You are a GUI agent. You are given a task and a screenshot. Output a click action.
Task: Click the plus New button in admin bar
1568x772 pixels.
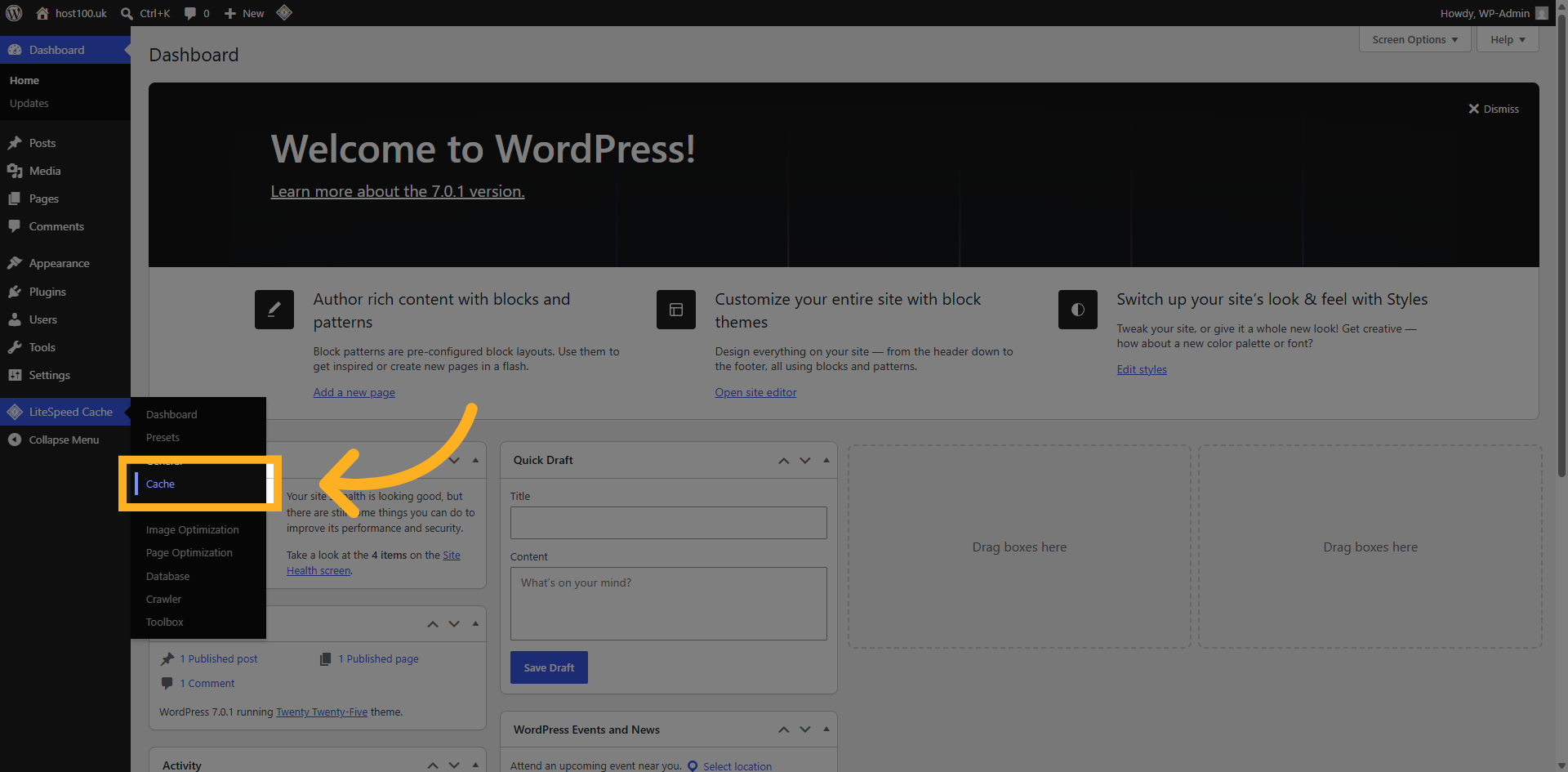pos(244,13)
